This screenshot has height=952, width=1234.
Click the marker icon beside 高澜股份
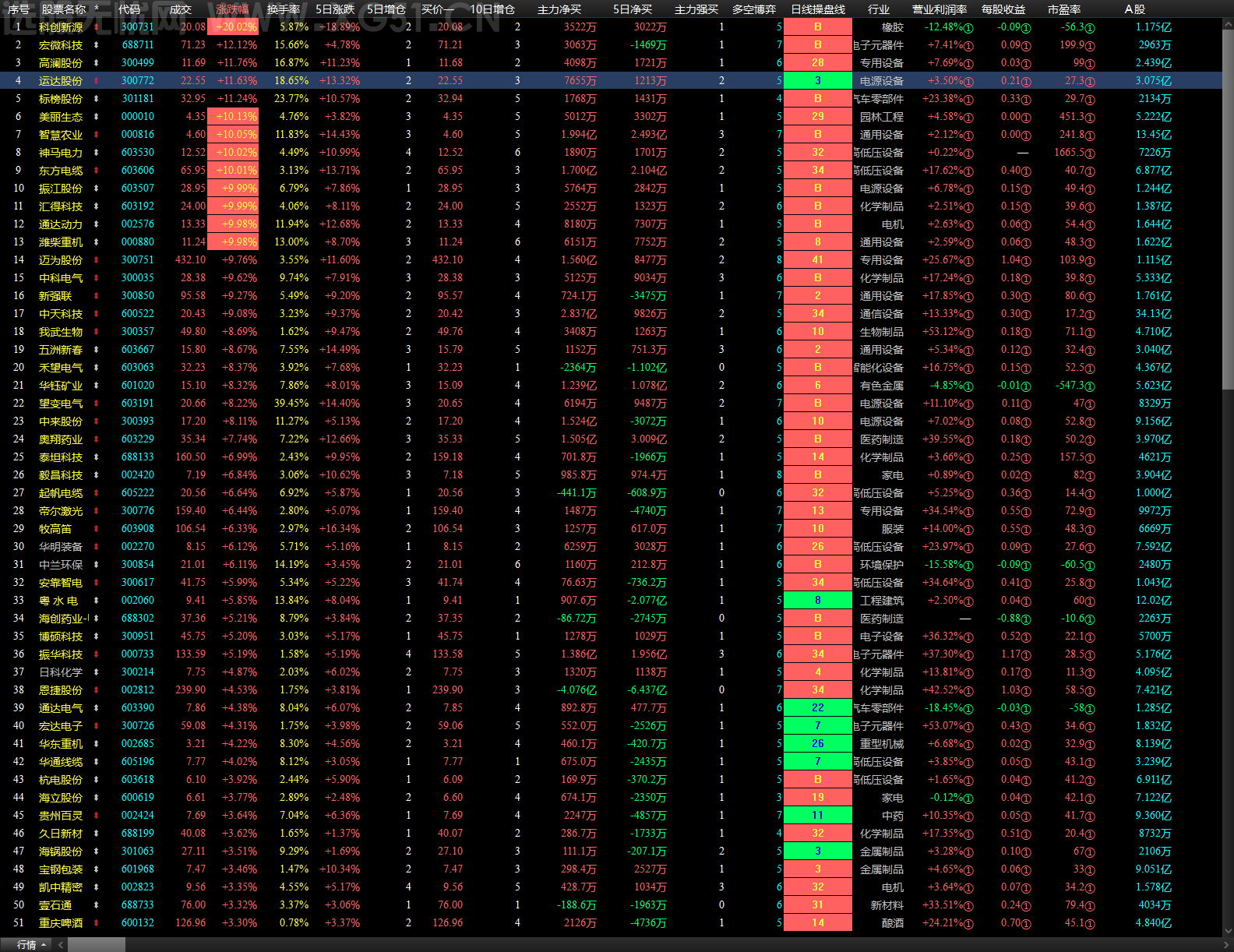pos(97,63)
